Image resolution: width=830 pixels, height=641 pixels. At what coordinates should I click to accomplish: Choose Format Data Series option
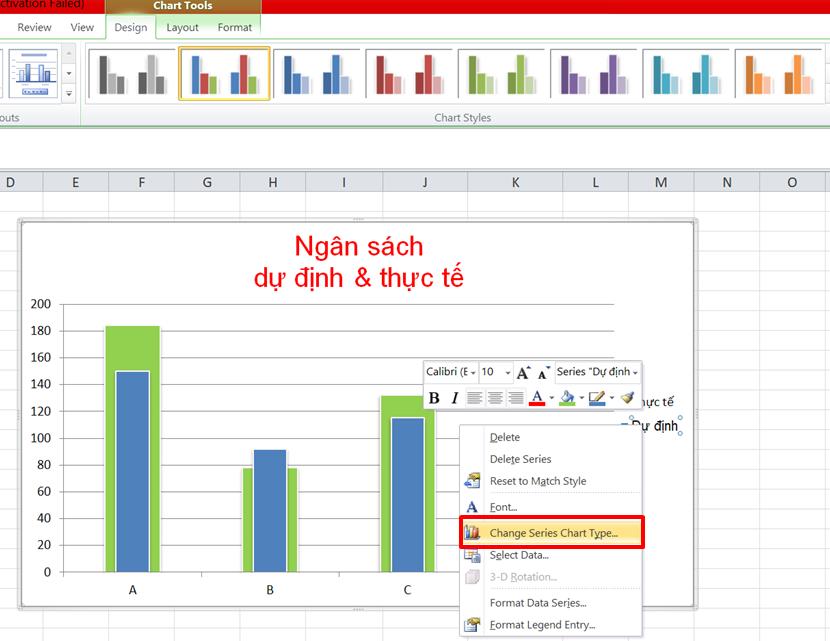coord(551,603)
